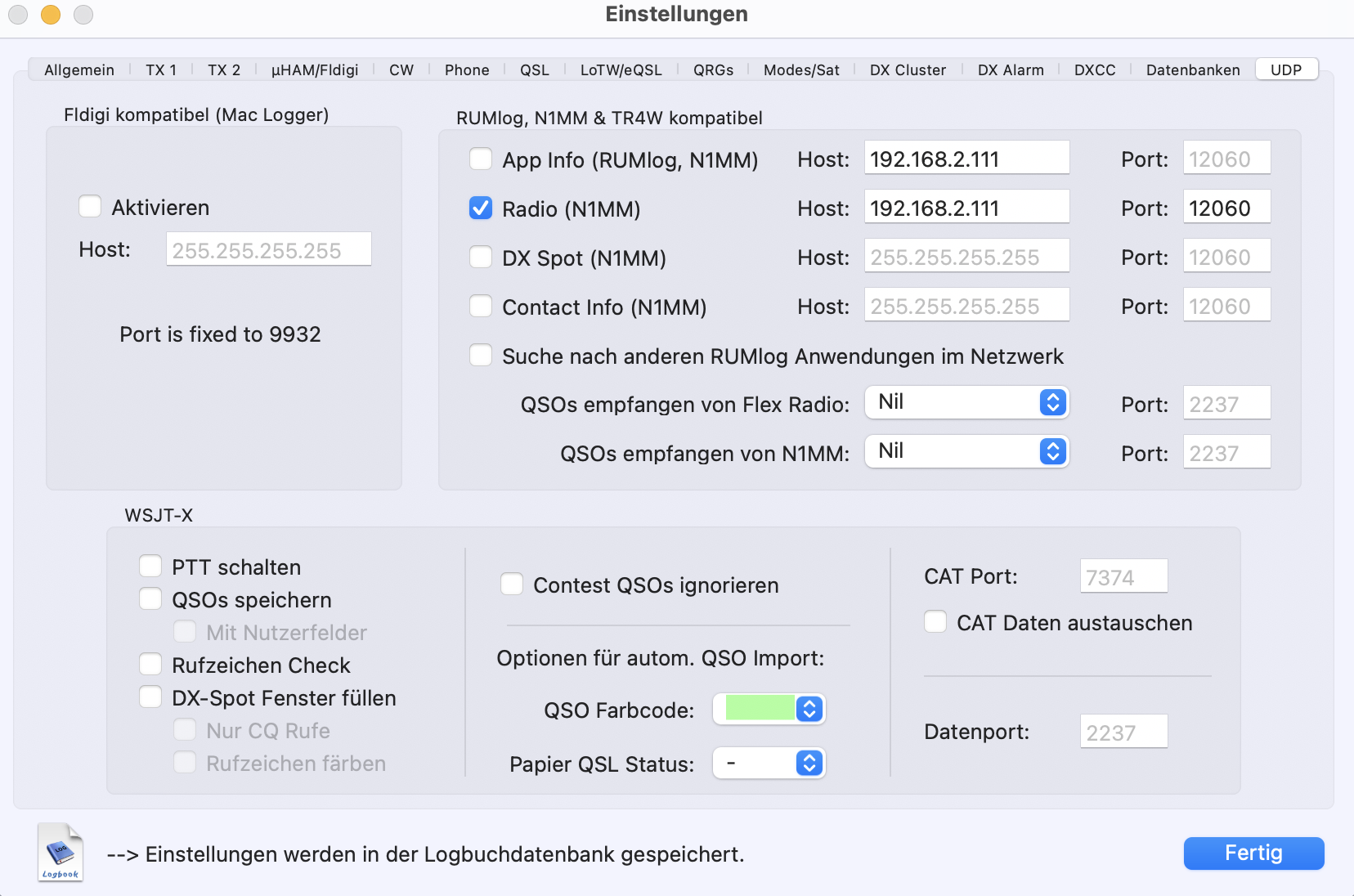Image resolution: width=1354 pixels, height=896 pixels.
Task: Switch to Phone tab
Action: pos(467,69)
